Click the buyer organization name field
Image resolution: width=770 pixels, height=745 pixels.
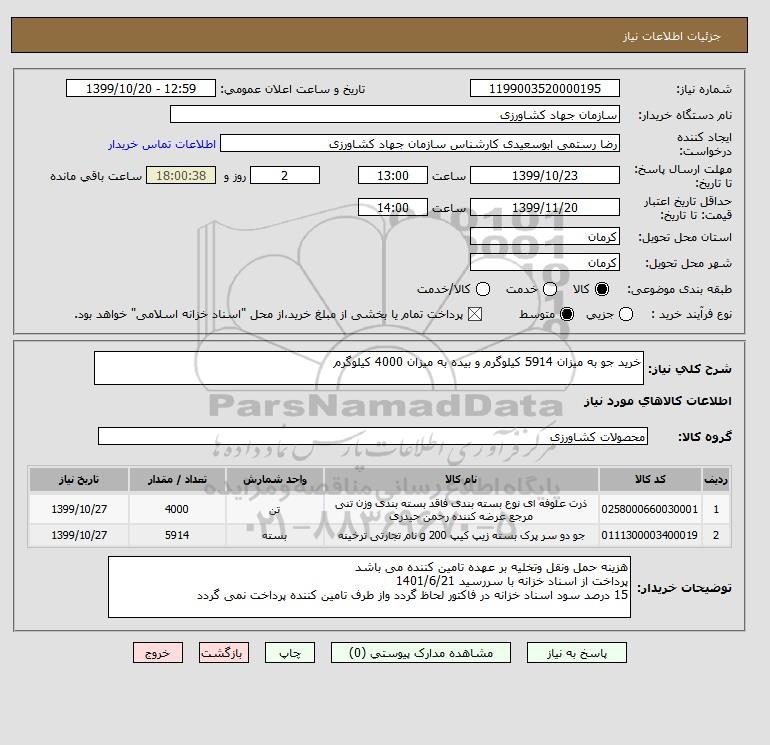point(395,114)
